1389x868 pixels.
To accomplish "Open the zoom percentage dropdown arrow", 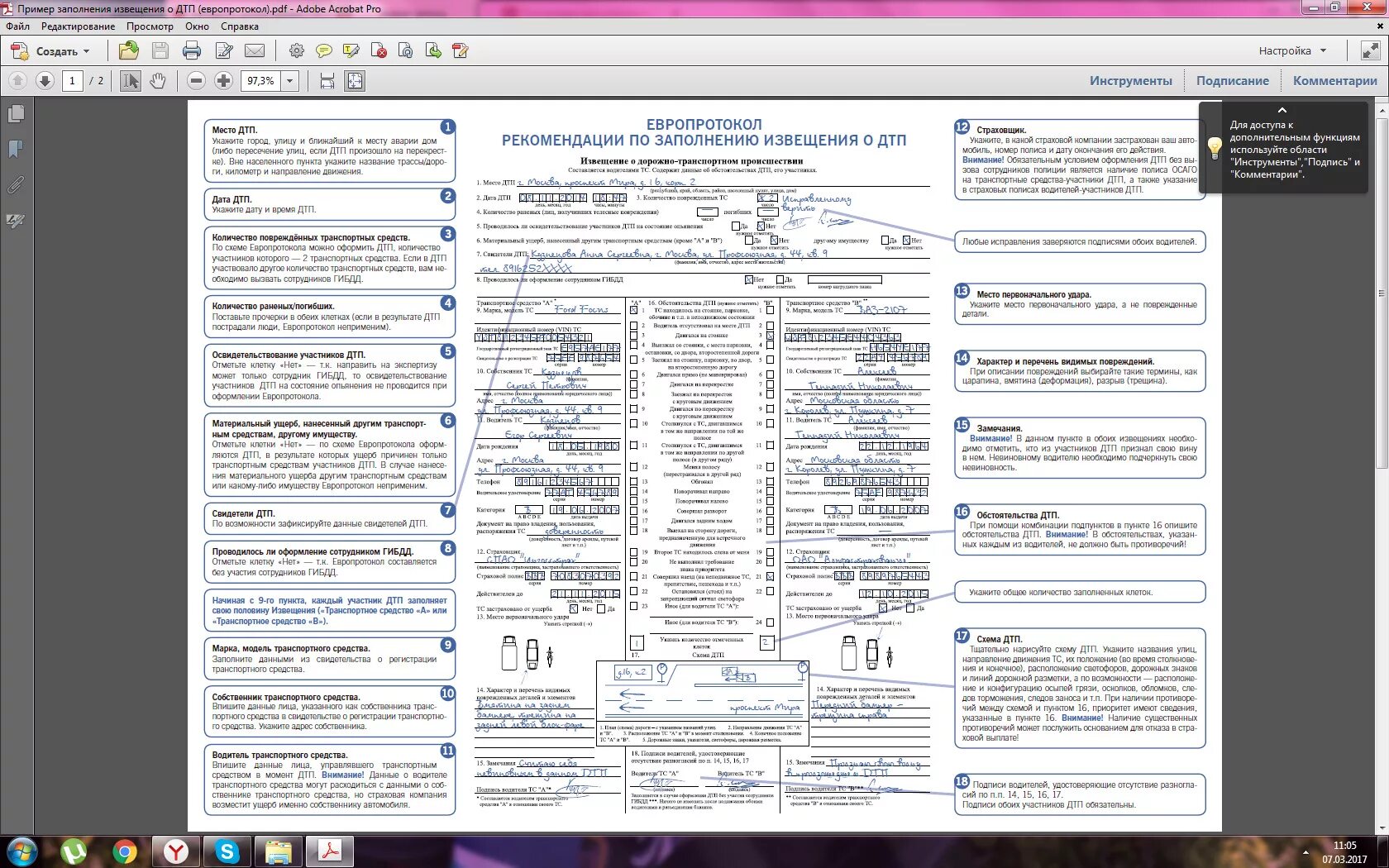I will (x=290, y=81).
